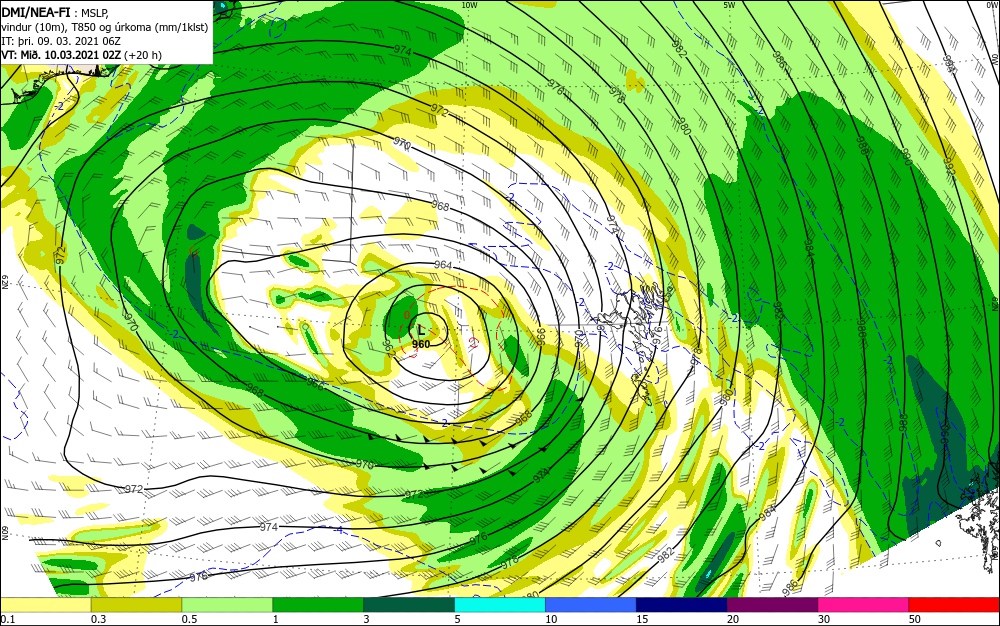The width and height of the screenshot is (1000, 626).
Task: Click the VT valid time 10.03.2021 02Z line
Action: [x=82, y=55]
